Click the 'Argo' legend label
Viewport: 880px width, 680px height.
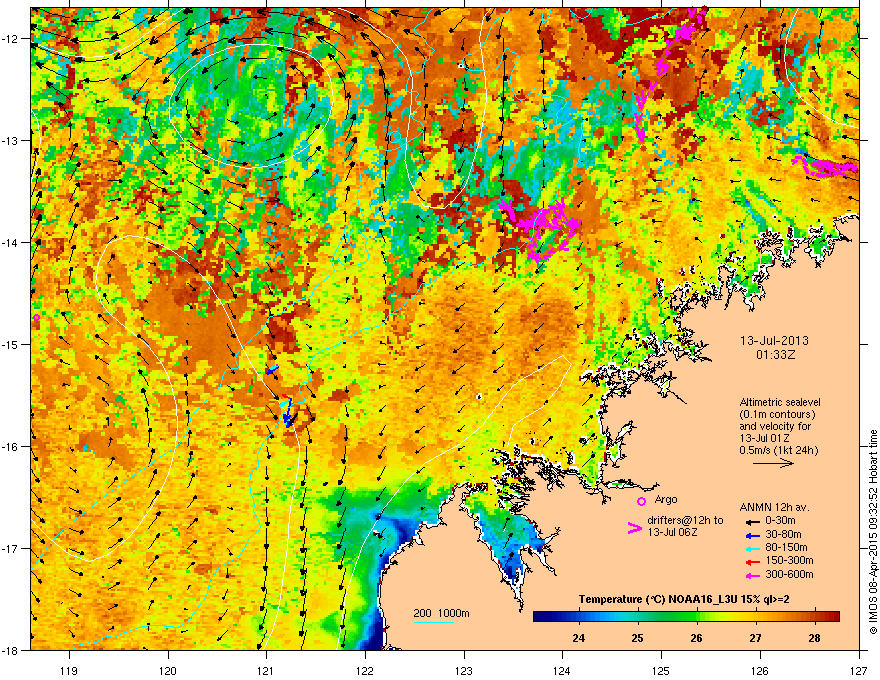tap(666, 499)
